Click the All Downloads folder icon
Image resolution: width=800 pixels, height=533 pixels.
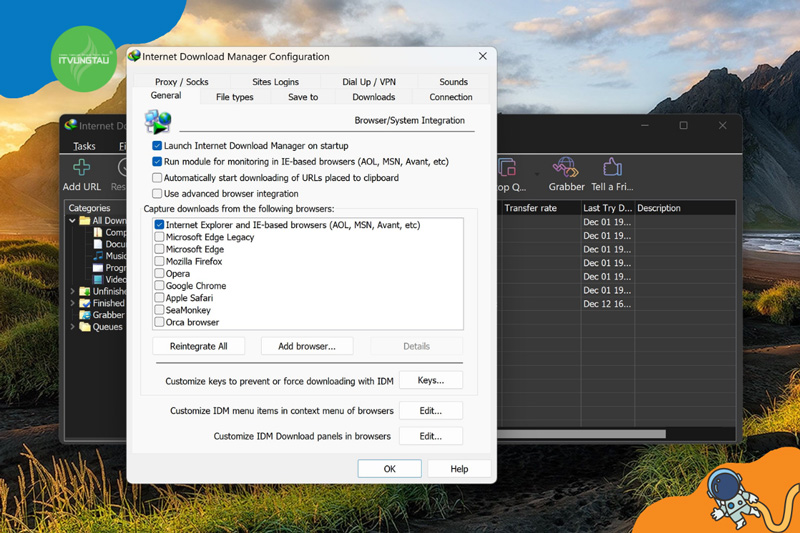[x=85, y=220]
